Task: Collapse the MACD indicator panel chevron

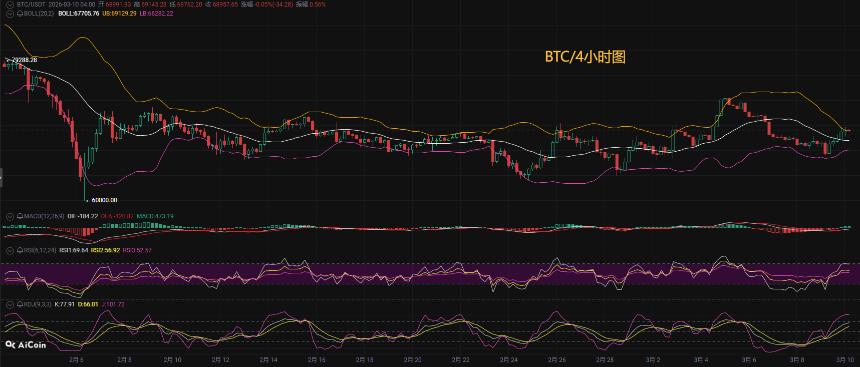Action: 10,217
